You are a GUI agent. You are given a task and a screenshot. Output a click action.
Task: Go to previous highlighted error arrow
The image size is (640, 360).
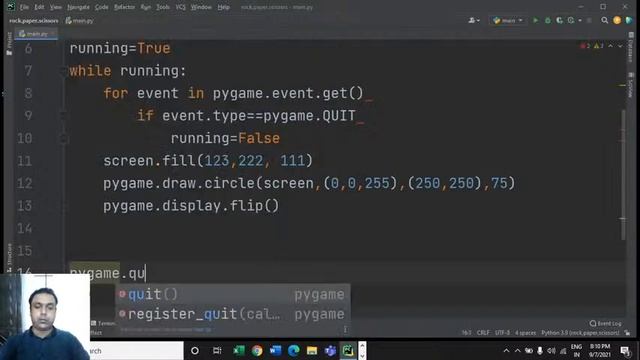611,46
